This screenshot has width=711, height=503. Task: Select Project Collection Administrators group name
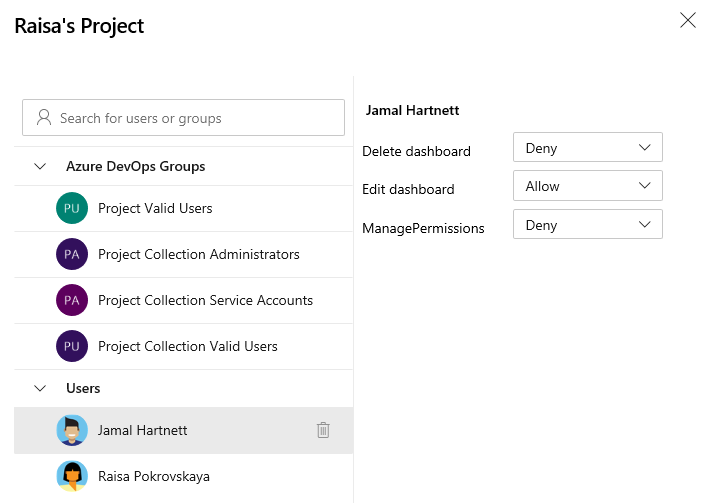pyautogui.click(x=198, y=254)
